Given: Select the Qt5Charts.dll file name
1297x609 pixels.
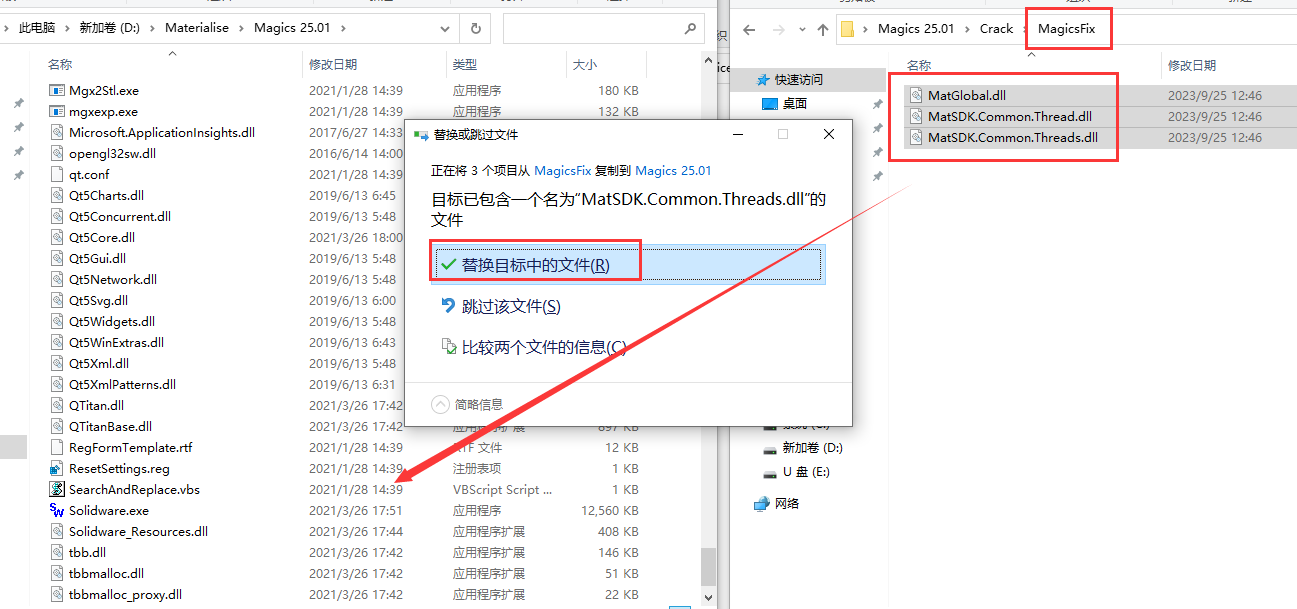Looking at the screenshot, I should click(106, 196).
